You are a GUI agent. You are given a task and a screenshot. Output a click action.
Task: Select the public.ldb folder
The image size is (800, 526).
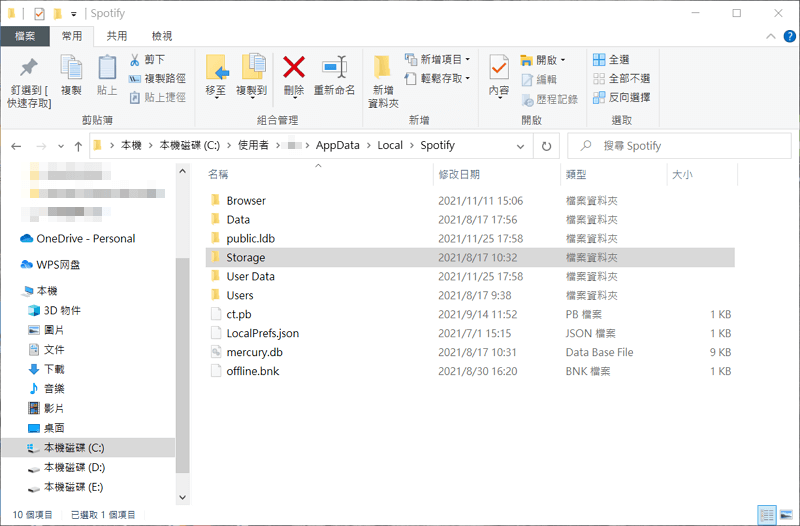[470, 238]
